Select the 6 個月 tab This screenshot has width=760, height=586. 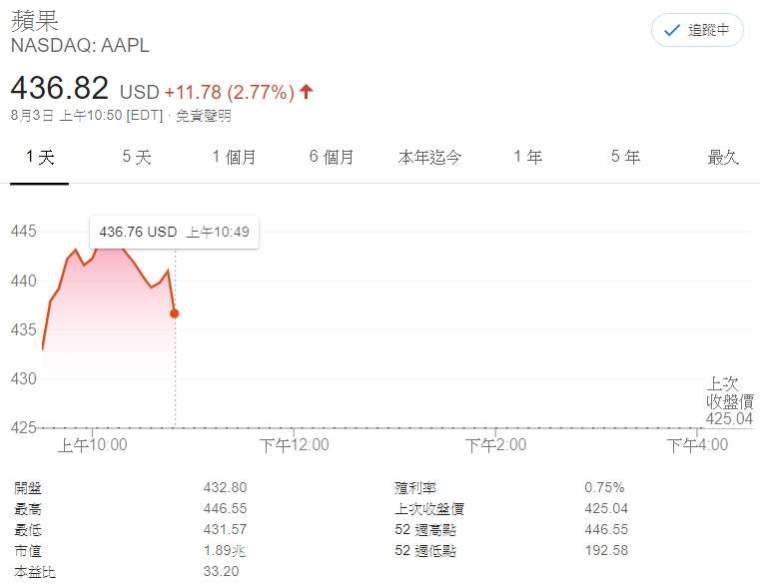[332, 157]
